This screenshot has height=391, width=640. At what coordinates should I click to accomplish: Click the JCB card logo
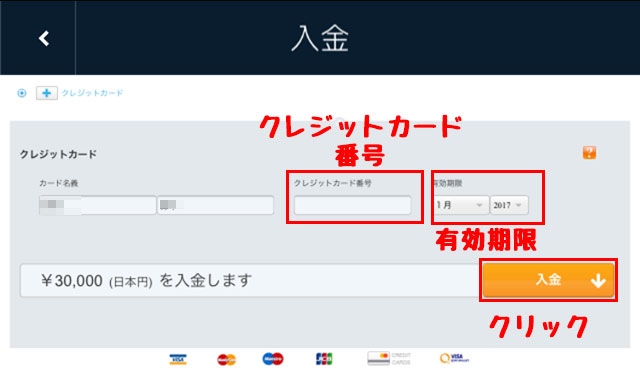tap(324, 359)
